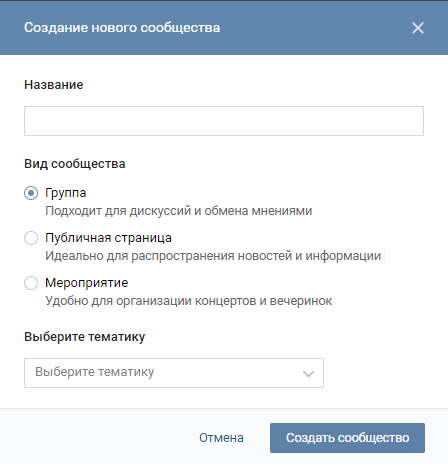Expand topic list using chevron arrow

coord(308,374)
